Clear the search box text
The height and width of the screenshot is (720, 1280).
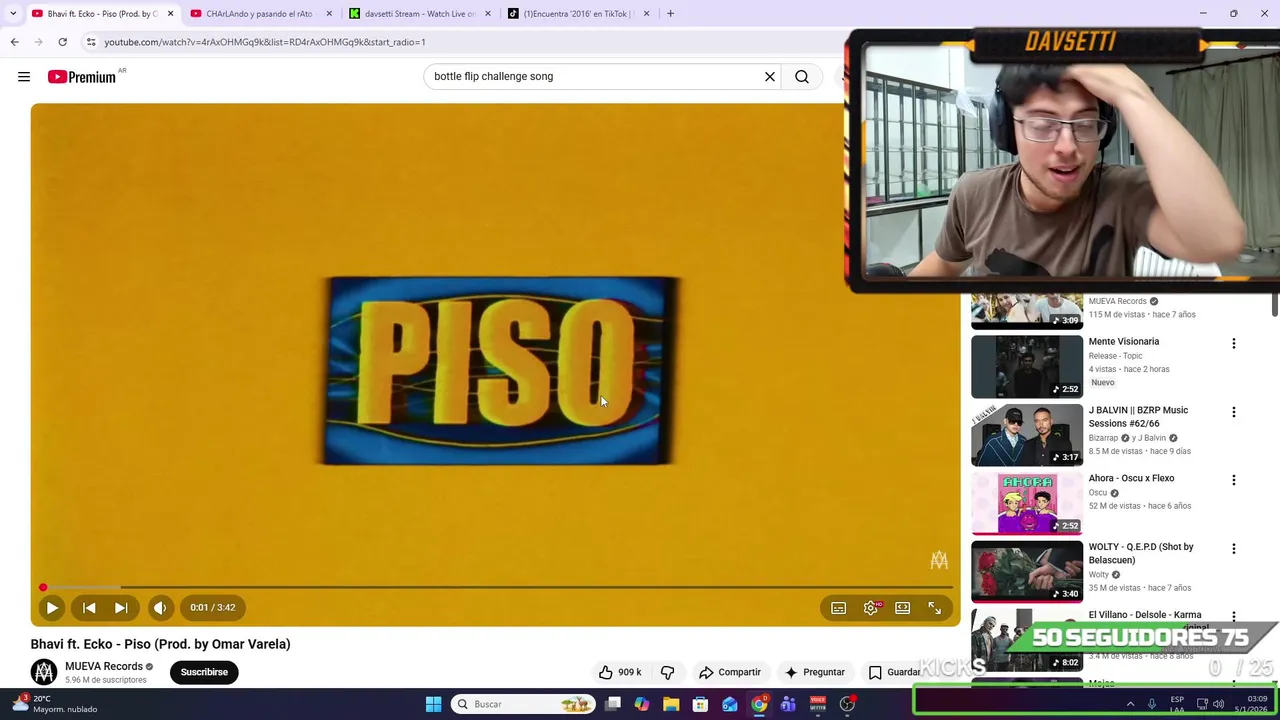(x=770, y=76)
